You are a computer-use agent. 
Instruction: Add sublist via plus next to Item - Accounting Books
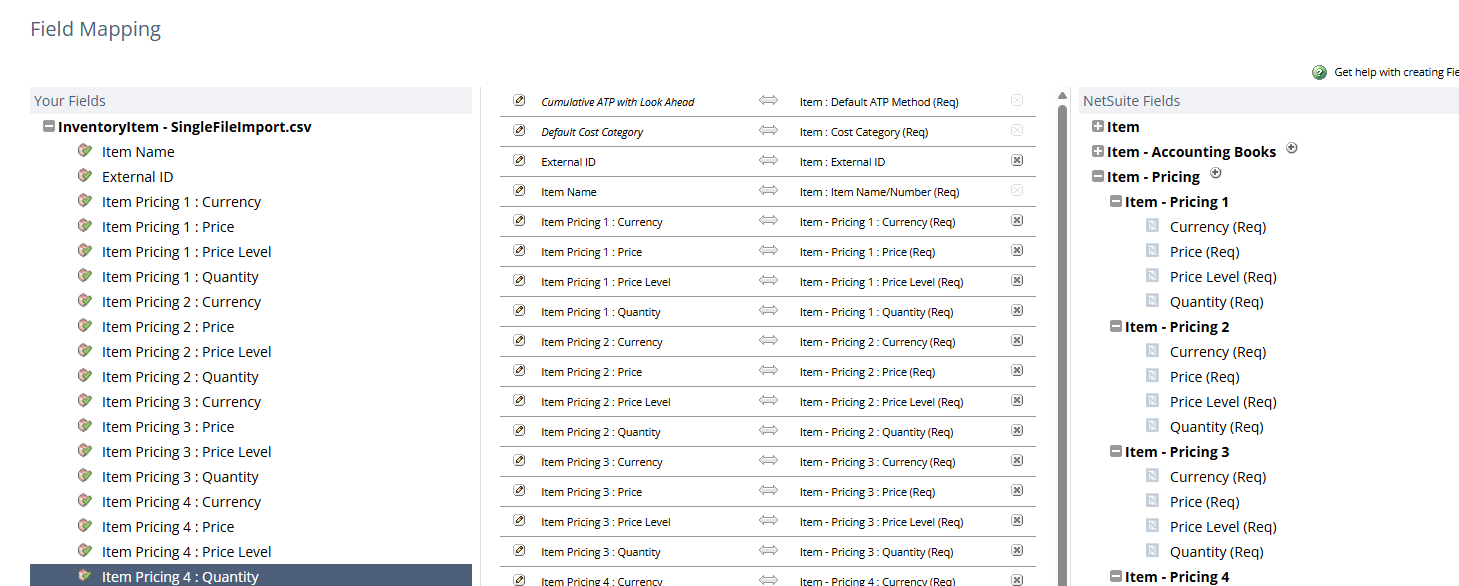coord(1291,148)
